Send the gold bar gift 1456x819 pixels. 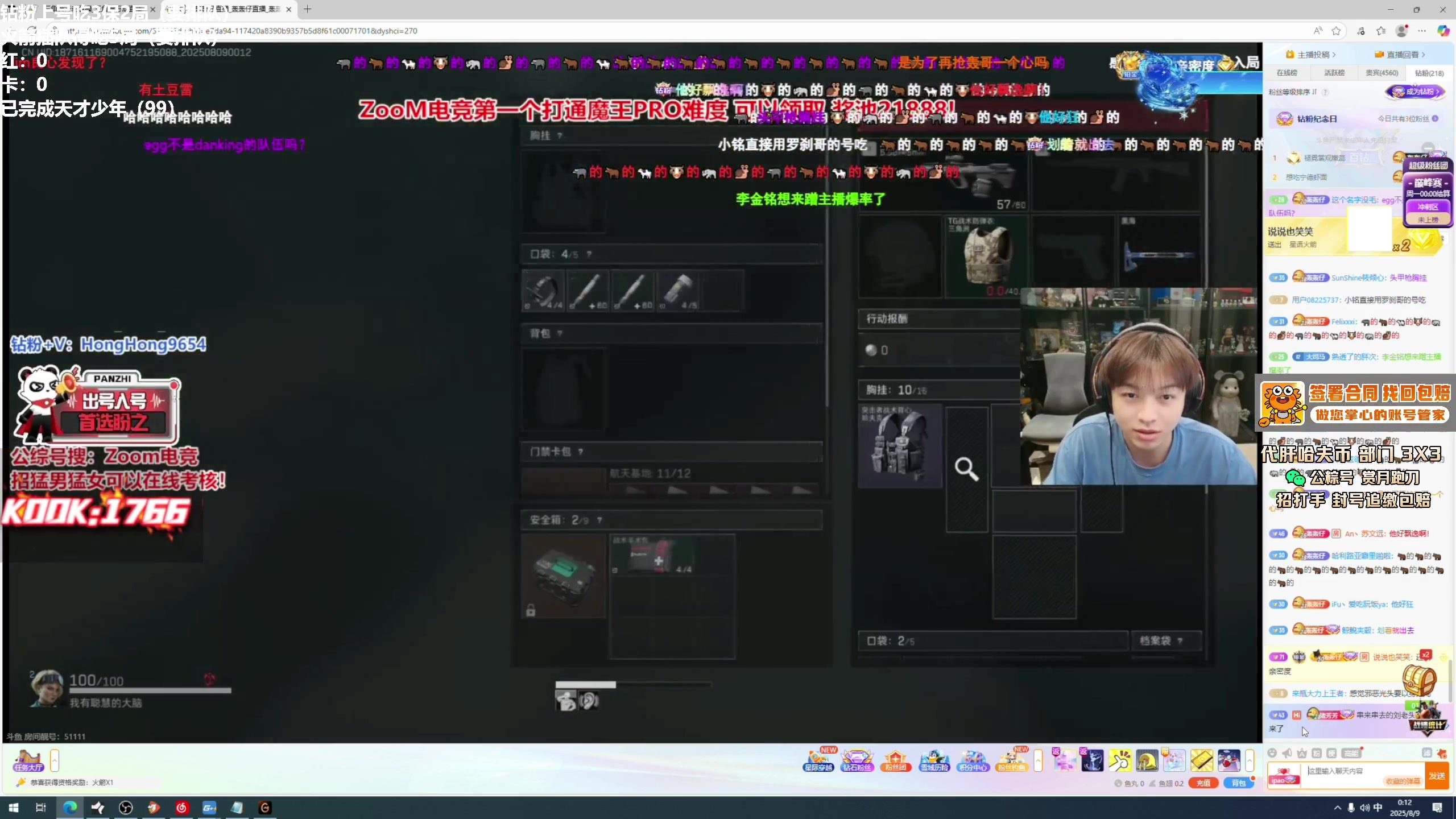(1201, 760)
